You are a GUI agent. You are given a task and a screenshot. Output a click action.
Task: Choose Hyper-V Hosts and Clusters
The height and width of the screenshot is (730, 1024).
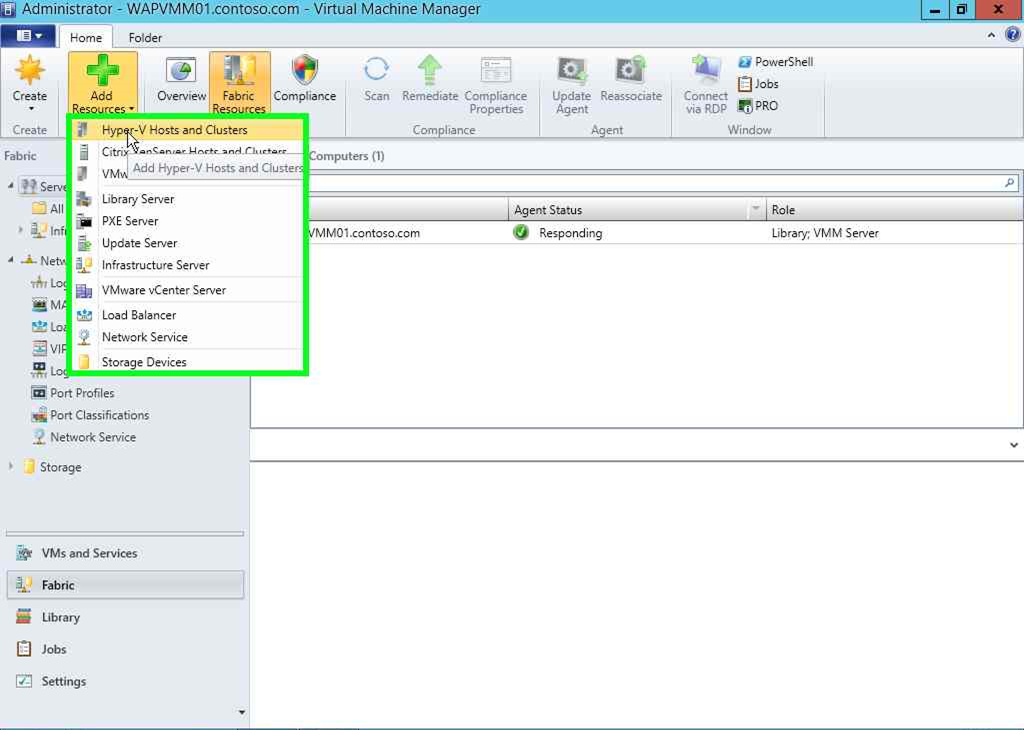coord(187,130)
